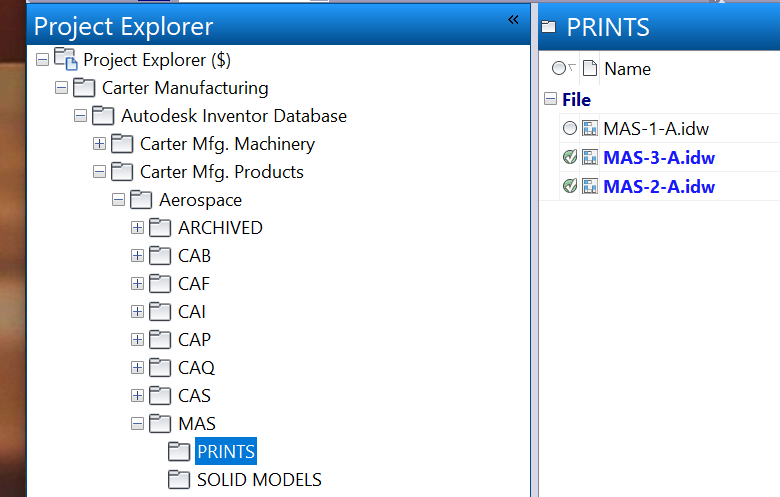Expand the Carter Mfg. Machinery folder

tap(99, 144)
